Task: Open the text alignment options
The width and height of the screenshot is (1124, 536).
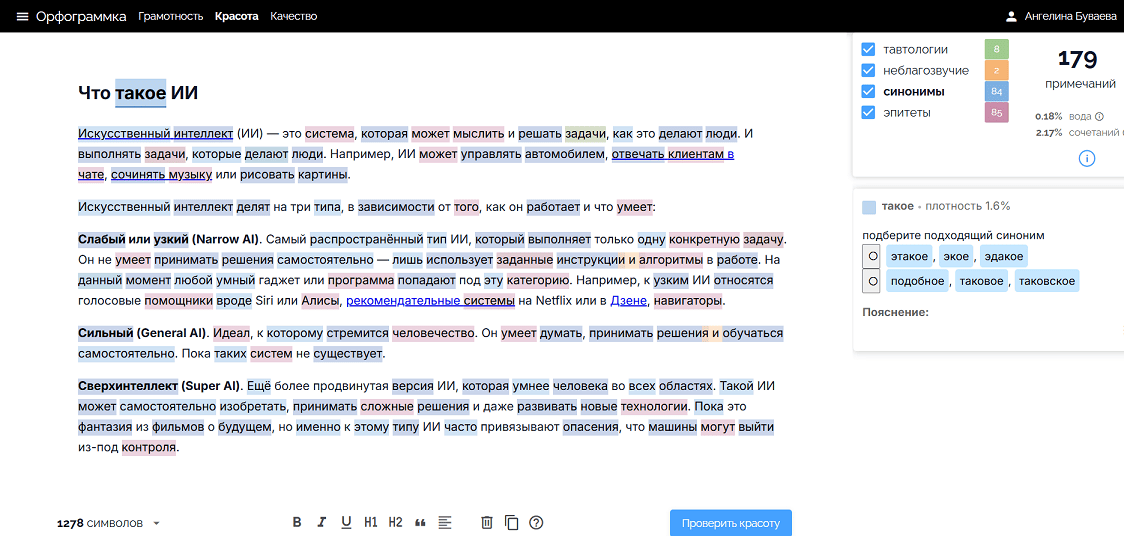Action: point(445,522)
